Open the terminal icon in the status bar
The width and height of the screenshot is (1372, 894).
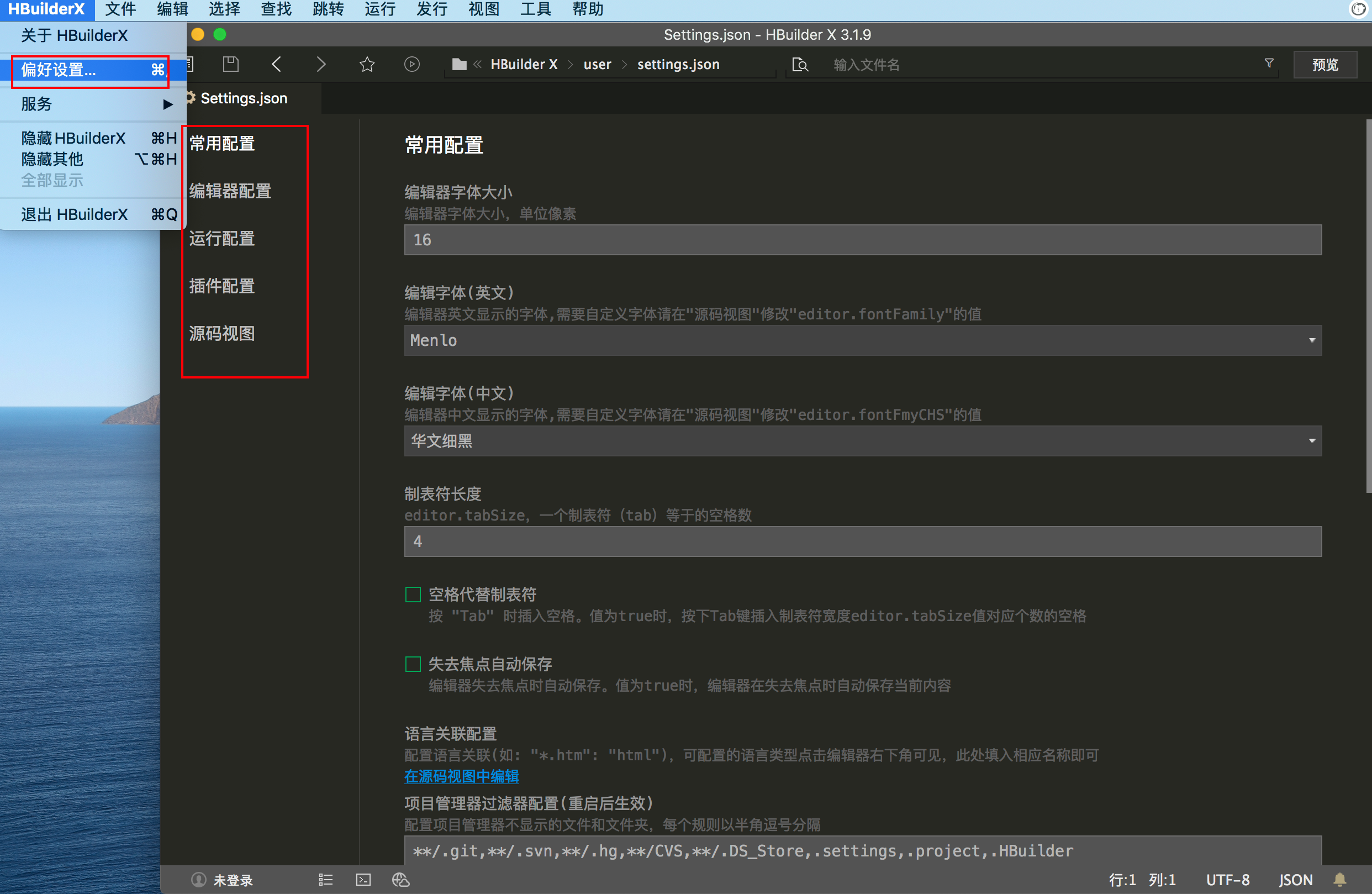tap(363, 880)
